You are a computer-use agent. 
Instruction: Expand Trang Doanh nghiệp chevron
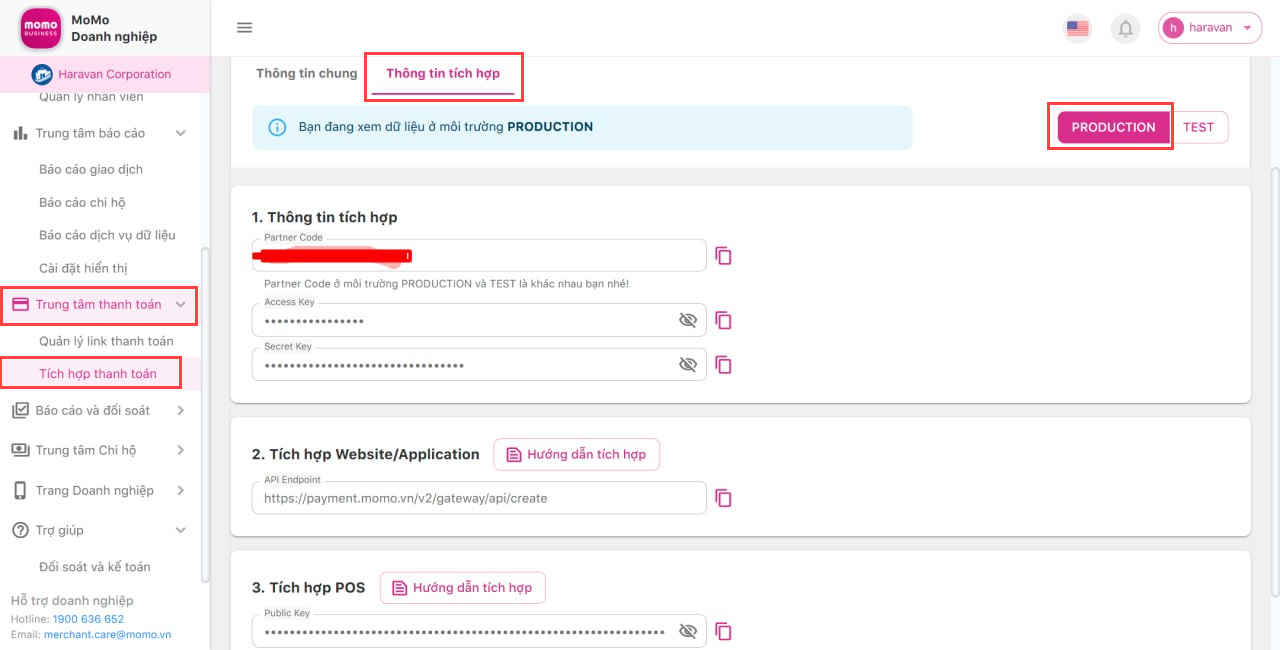pyautogui.click(x=181, y=490)
